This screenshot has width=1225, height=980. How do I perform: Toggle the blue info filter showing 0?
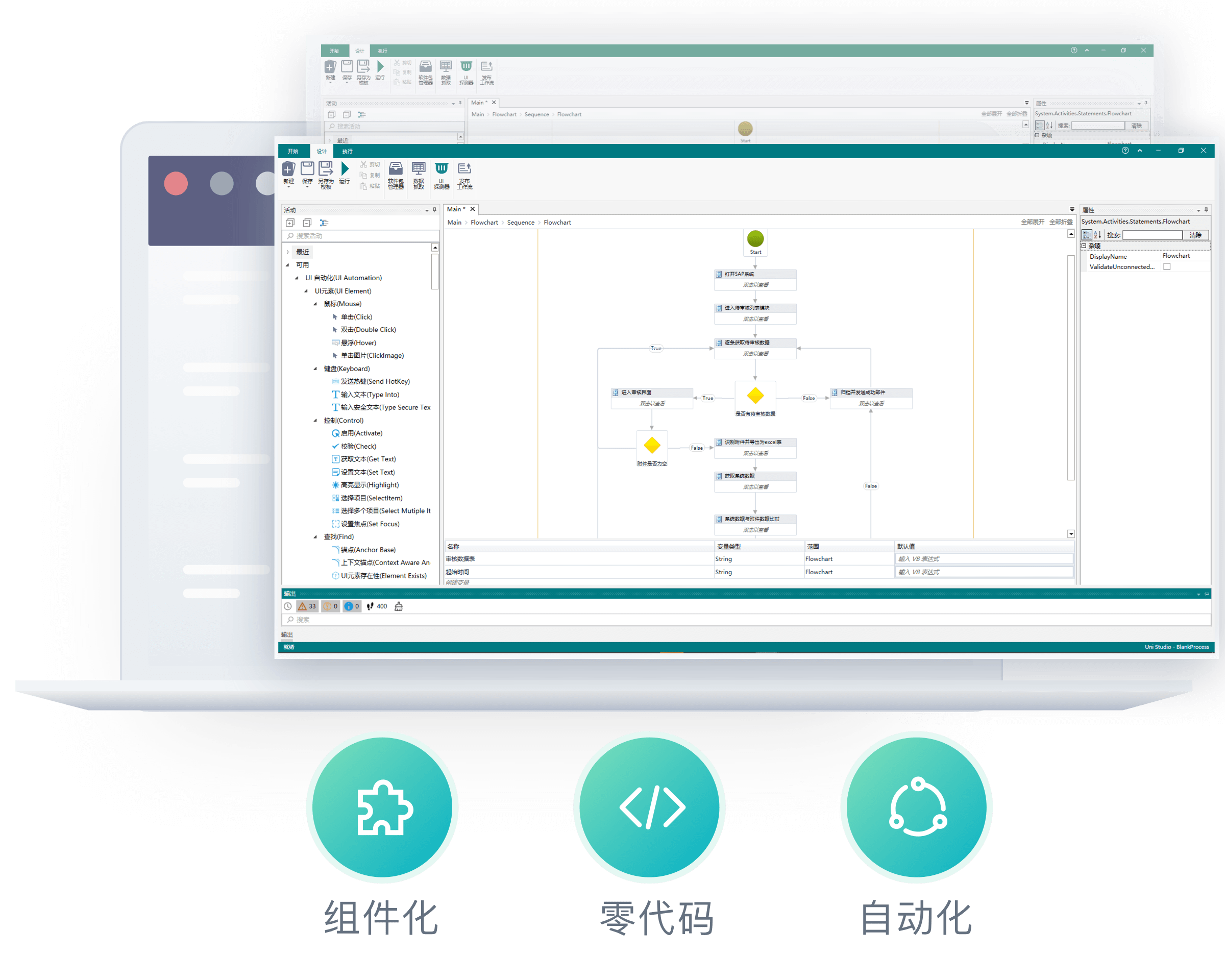(352, 606)
